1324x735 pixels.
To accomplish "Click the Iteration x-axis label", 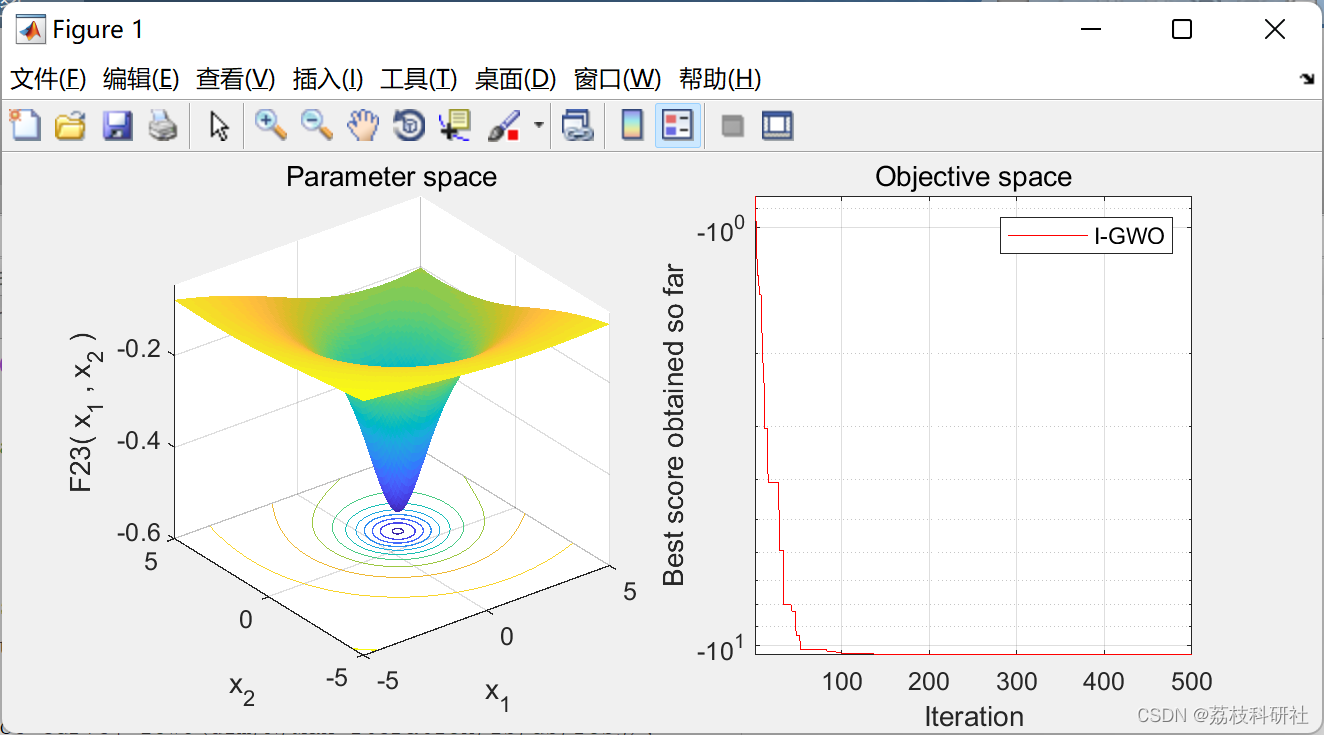I will [973, 716].
